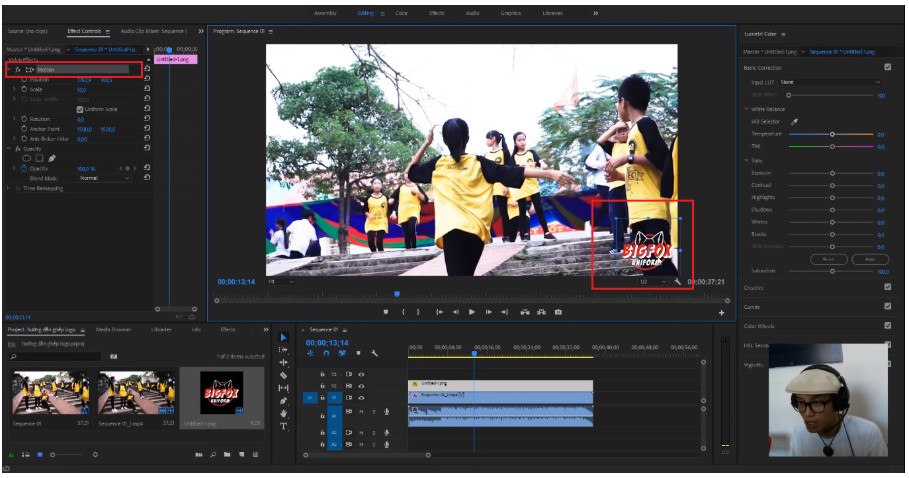Open the Media Browser tab

click(113, 329)
